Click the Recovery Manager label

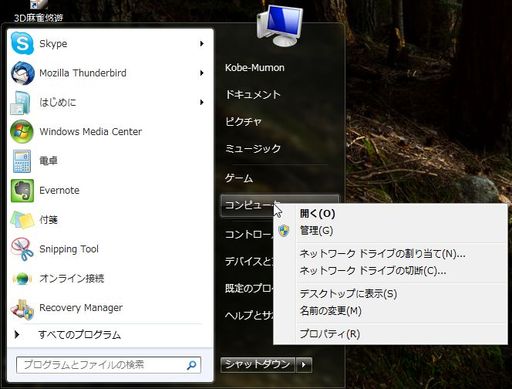point(81,308)
